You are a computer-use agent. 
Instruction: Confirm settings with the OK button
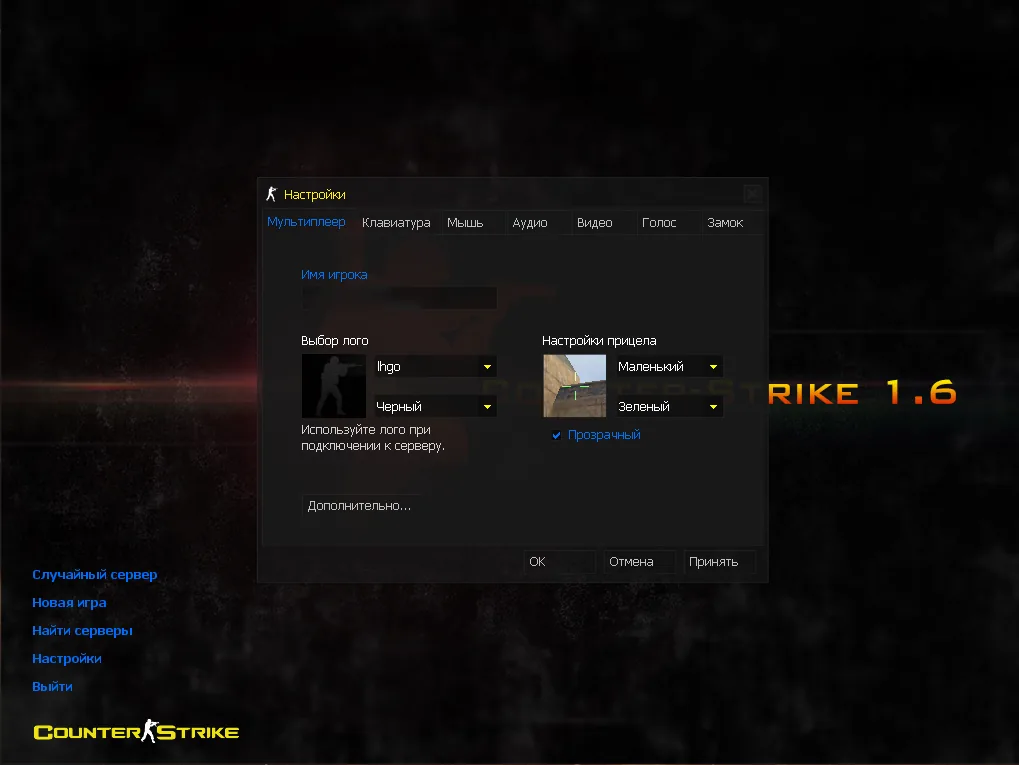560,562
